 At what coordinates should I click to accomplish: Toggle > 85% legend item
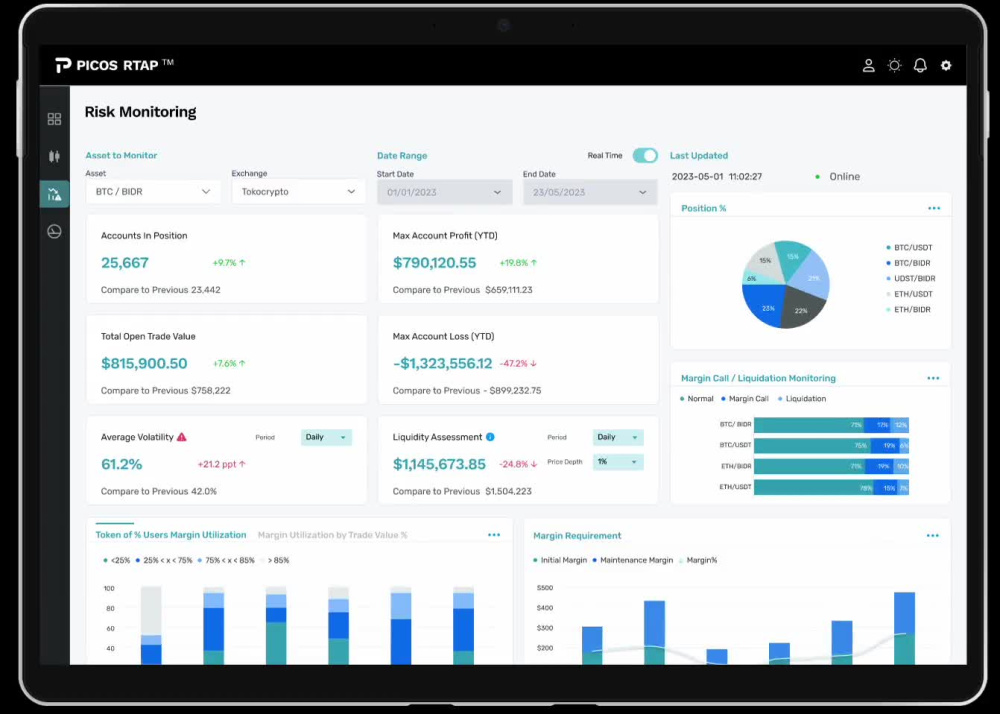point(275,560)
